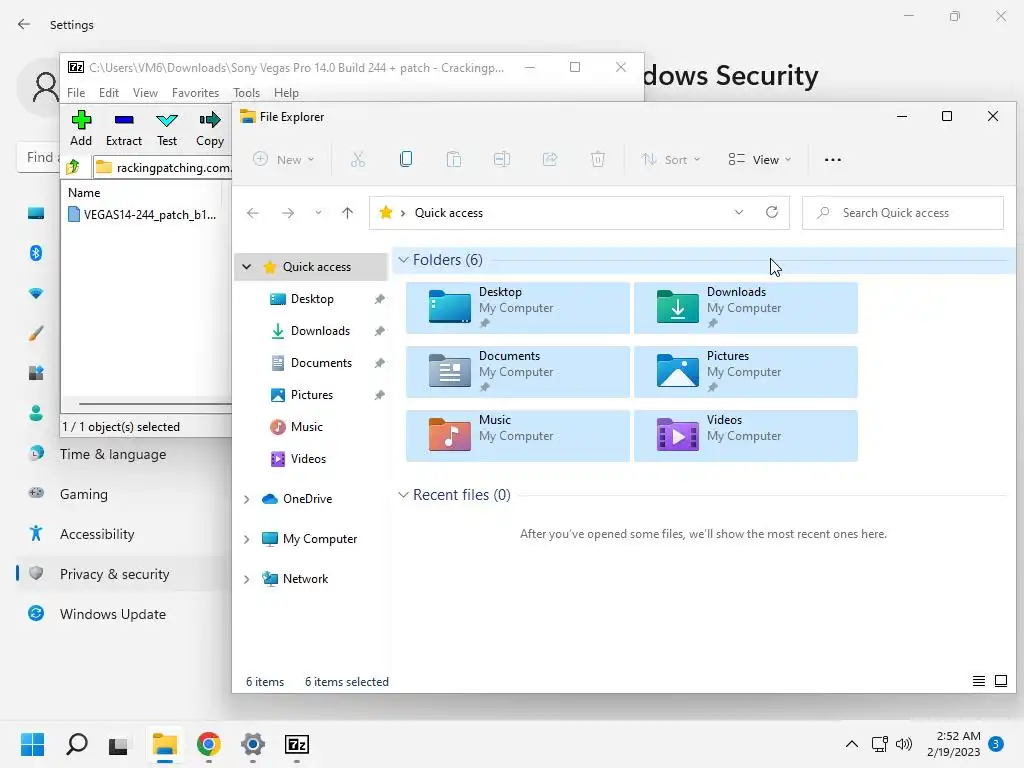This screenshot has width=1024, height=768.
Task: Click the Name column header in 7-Zip
Action: point(84,193)
